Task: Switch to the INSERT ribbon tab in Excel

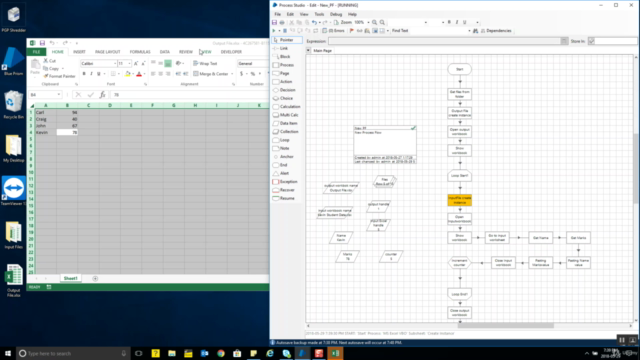Action: click(79, 52)
